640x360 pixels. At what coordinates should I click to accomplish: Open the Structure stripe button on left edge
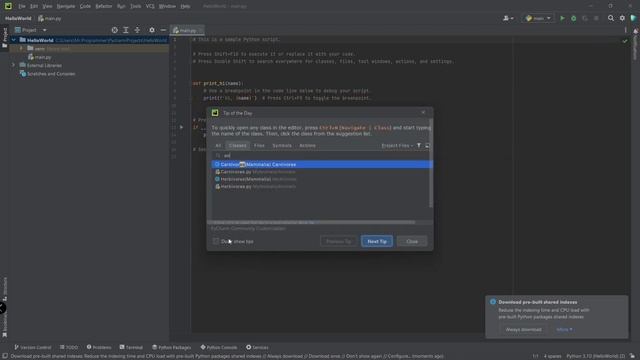click(4, 289)
